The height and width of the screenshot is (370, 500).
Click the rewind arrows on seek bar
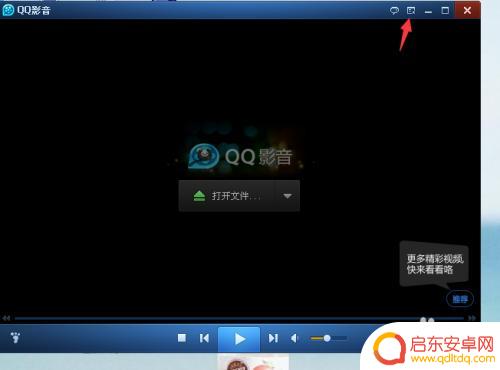tap(6, 318)
